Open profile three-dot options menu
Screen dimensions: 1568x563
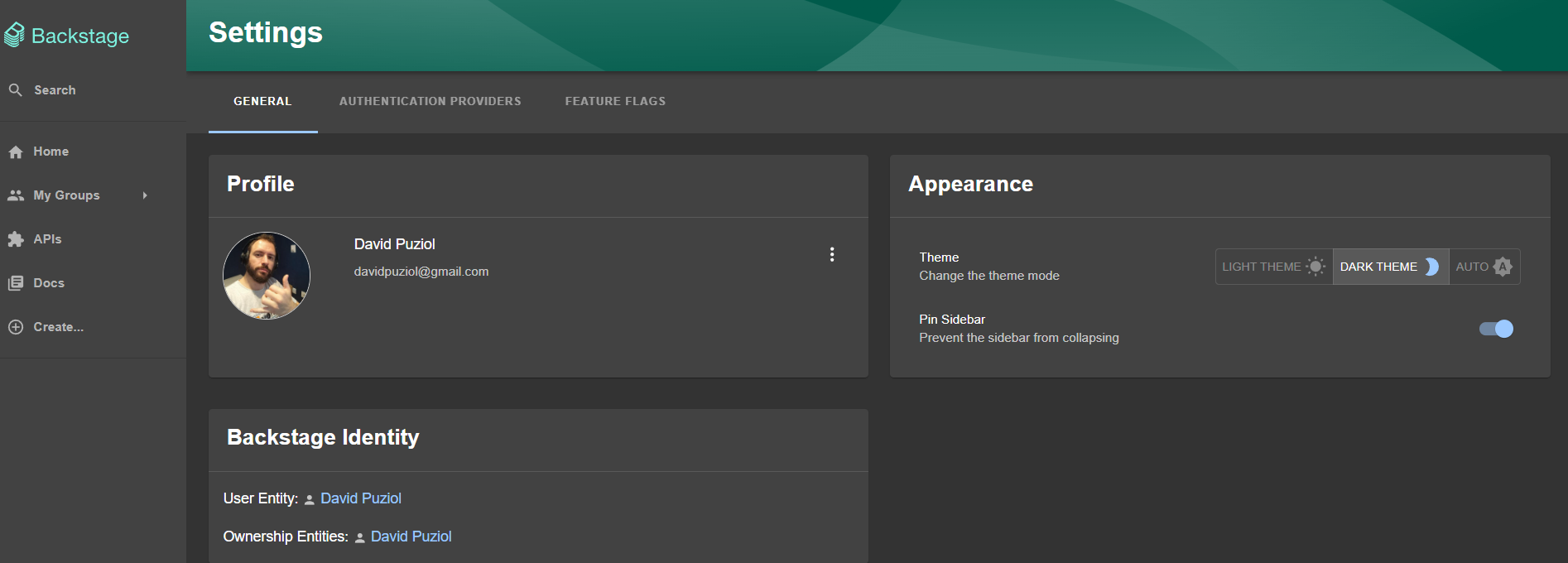[832, 255]
